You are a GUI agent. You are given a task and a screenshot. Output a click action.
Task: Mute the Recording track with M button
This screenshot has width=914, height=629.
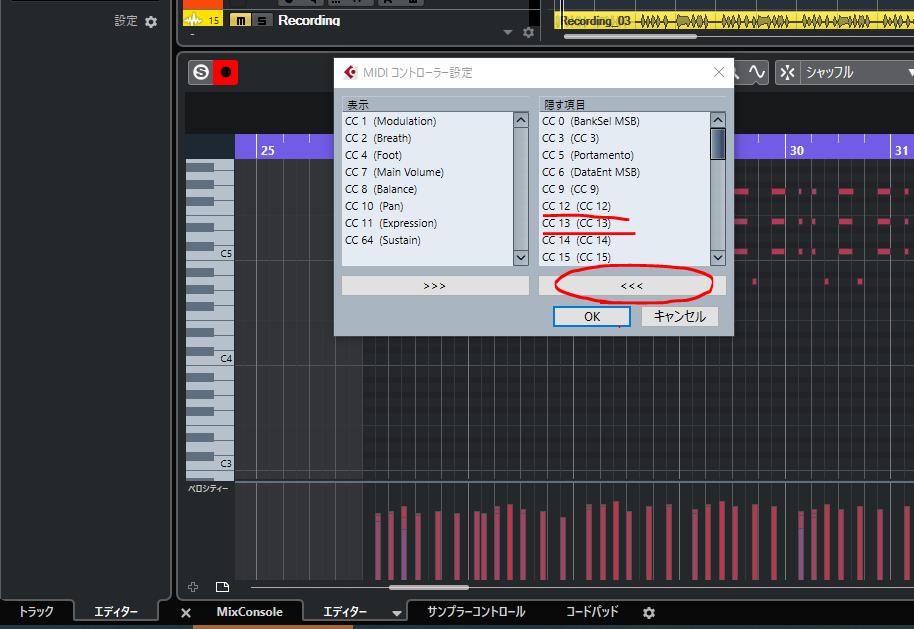click(x=240, y=20)
